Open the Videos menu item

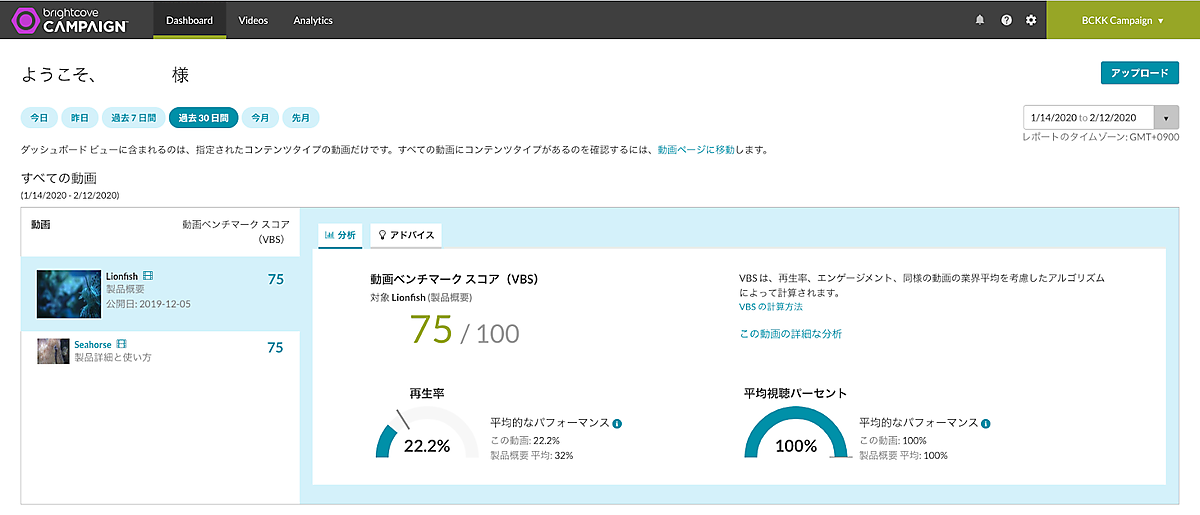coord(253,20)
